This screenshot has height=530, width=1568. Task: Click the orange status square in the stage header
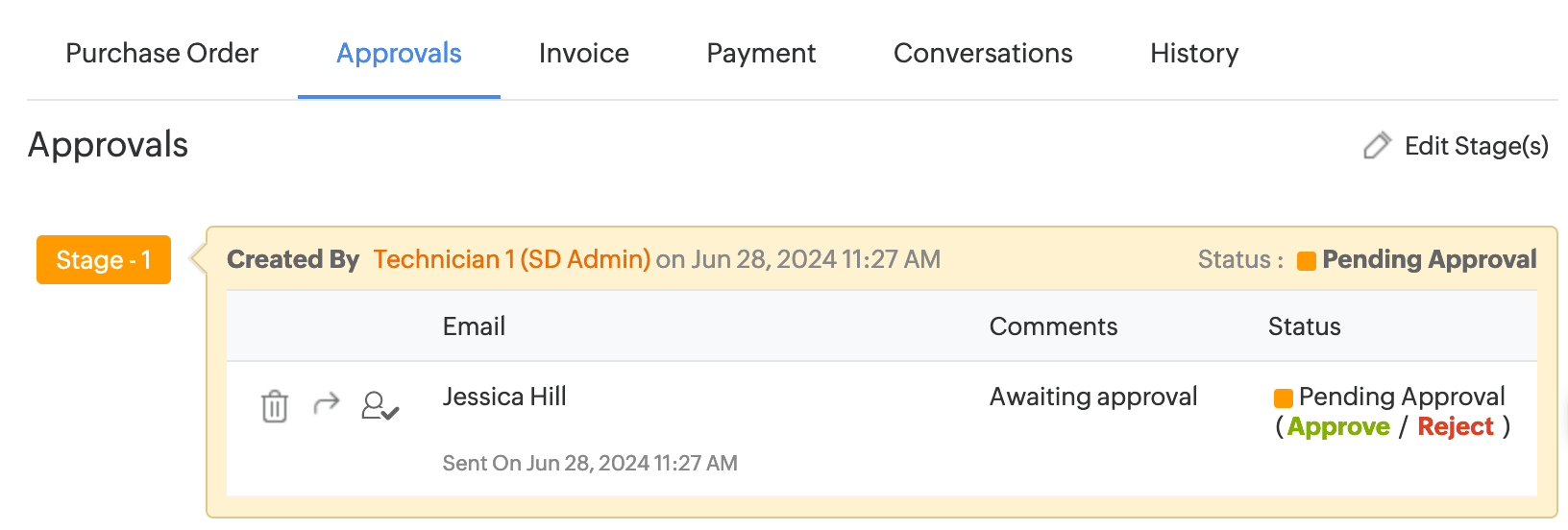tap(1306, 261)
